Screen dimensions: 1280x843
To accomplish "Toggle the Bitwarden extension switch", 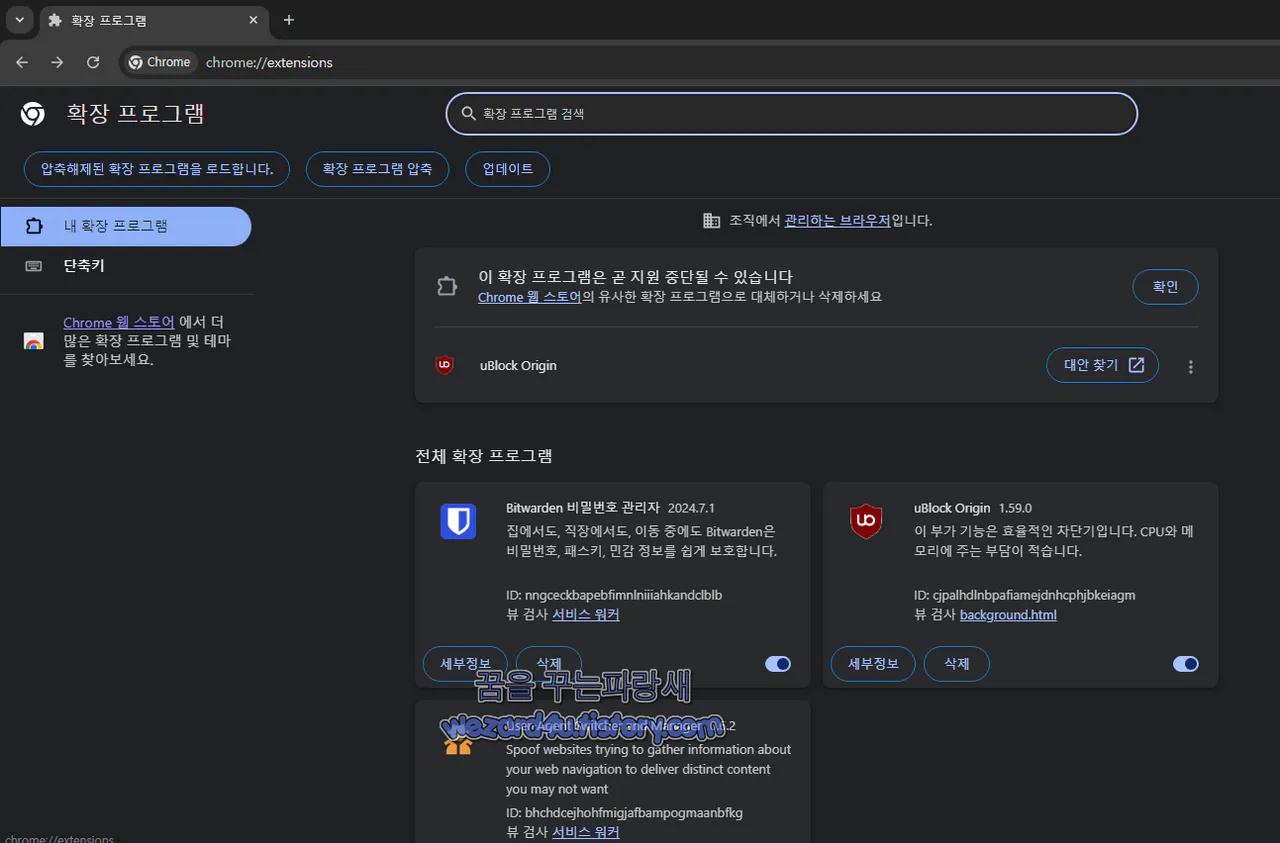I will [x=778, y=664].
